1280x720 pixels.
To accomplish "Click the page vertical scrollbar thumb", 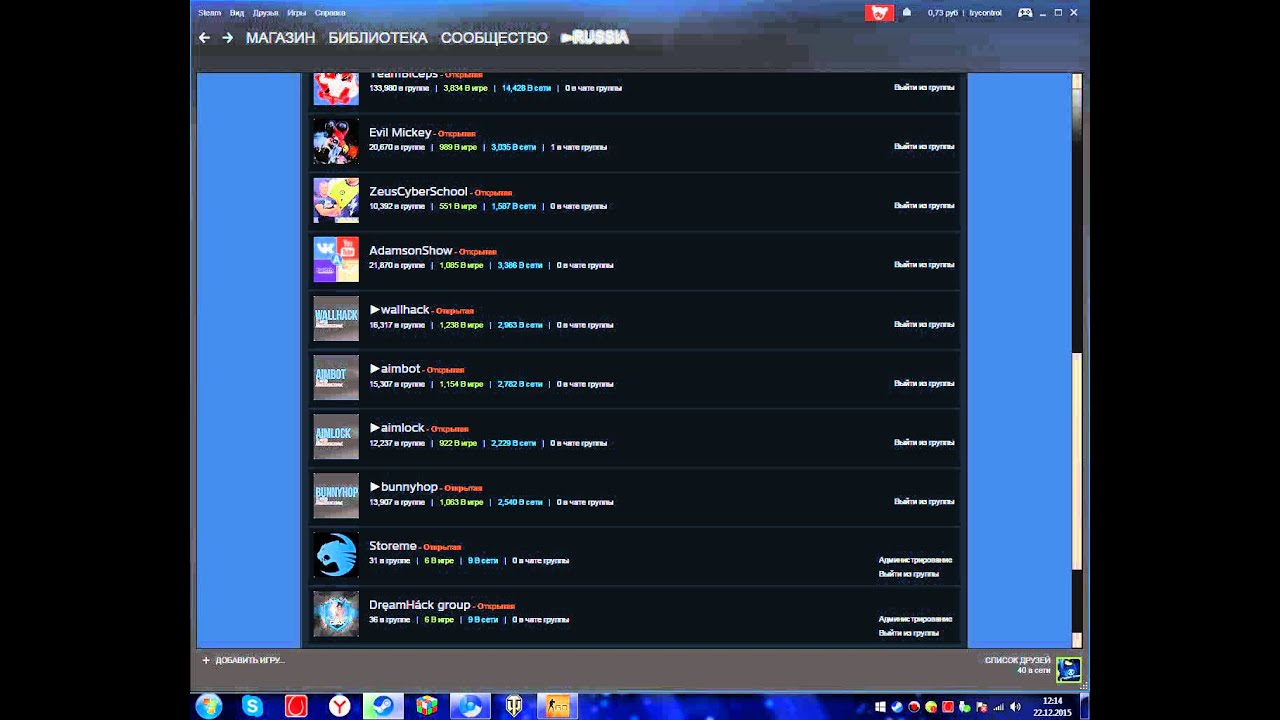I will tap(1077, 460).
